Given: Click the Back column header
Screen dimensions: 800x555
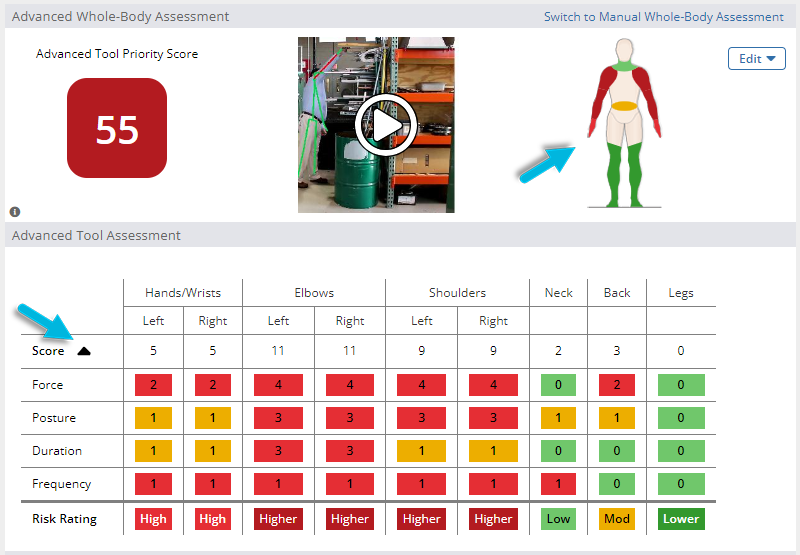Looking at the screenshot, I should pyautogui.click(x=617, y=293).
